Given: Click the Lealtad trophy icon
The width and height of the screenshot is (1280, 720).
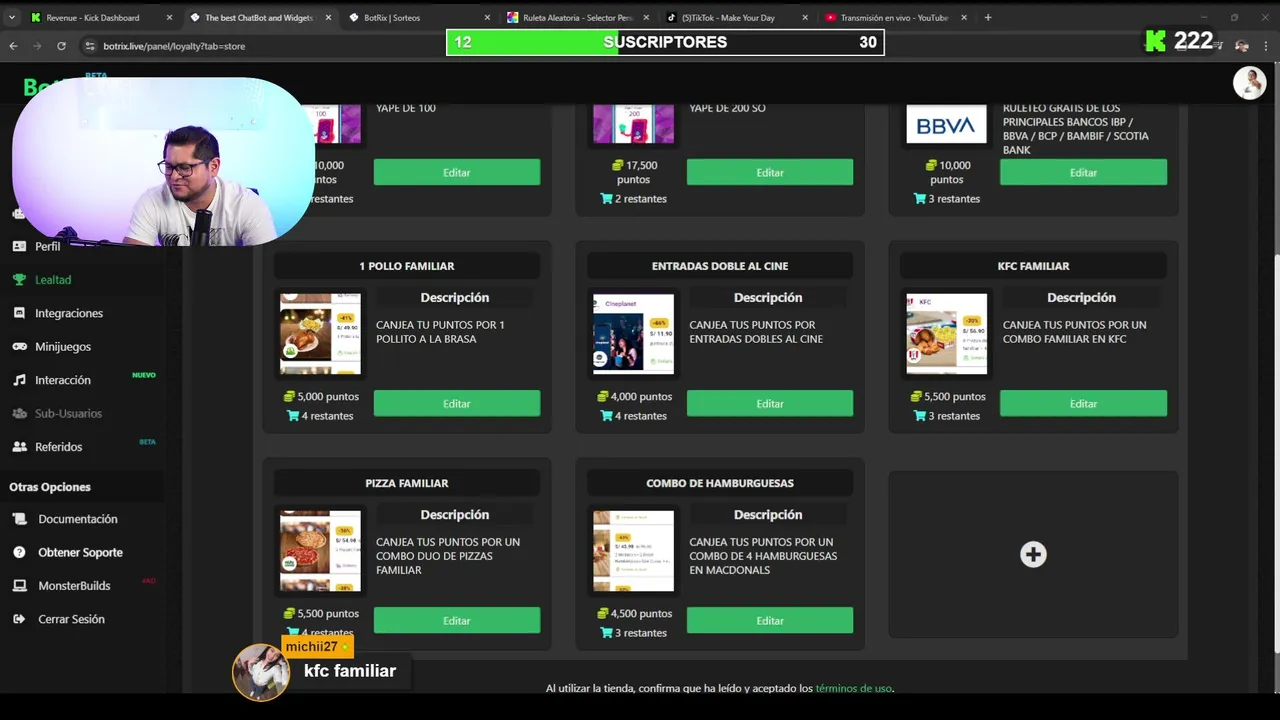Looking at the screenshot, I should point(19,280).
